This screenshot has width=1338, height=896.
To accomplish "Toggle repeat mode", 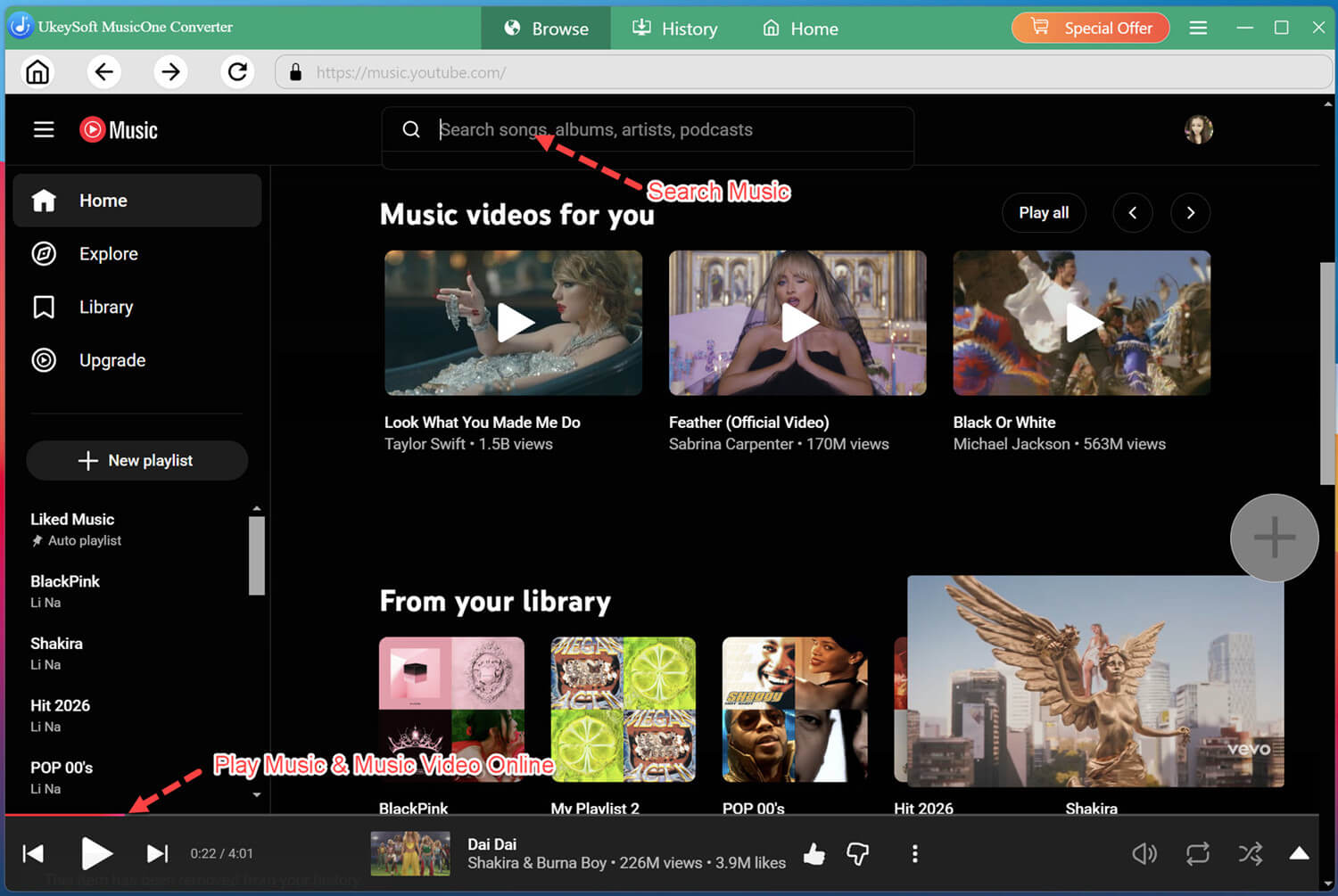I will [x=1197, y=854].
